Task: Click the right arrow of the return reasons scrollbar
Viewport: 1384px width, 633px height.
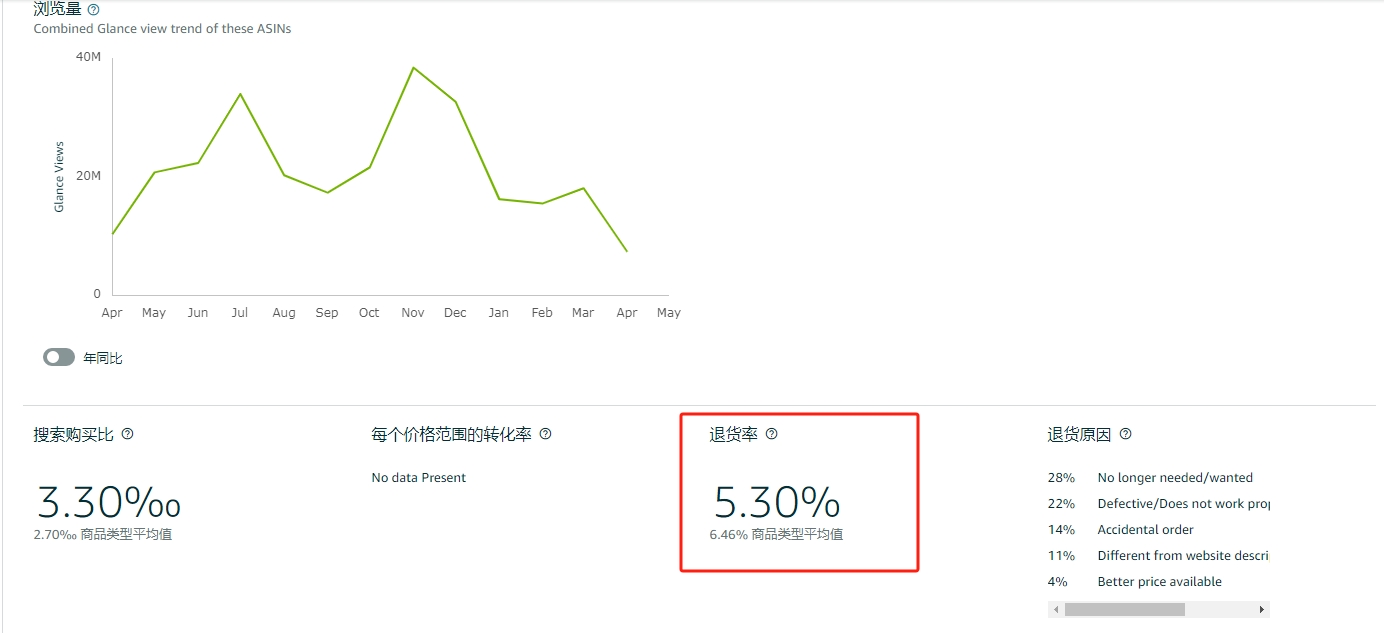Action: coord(1262,609)
